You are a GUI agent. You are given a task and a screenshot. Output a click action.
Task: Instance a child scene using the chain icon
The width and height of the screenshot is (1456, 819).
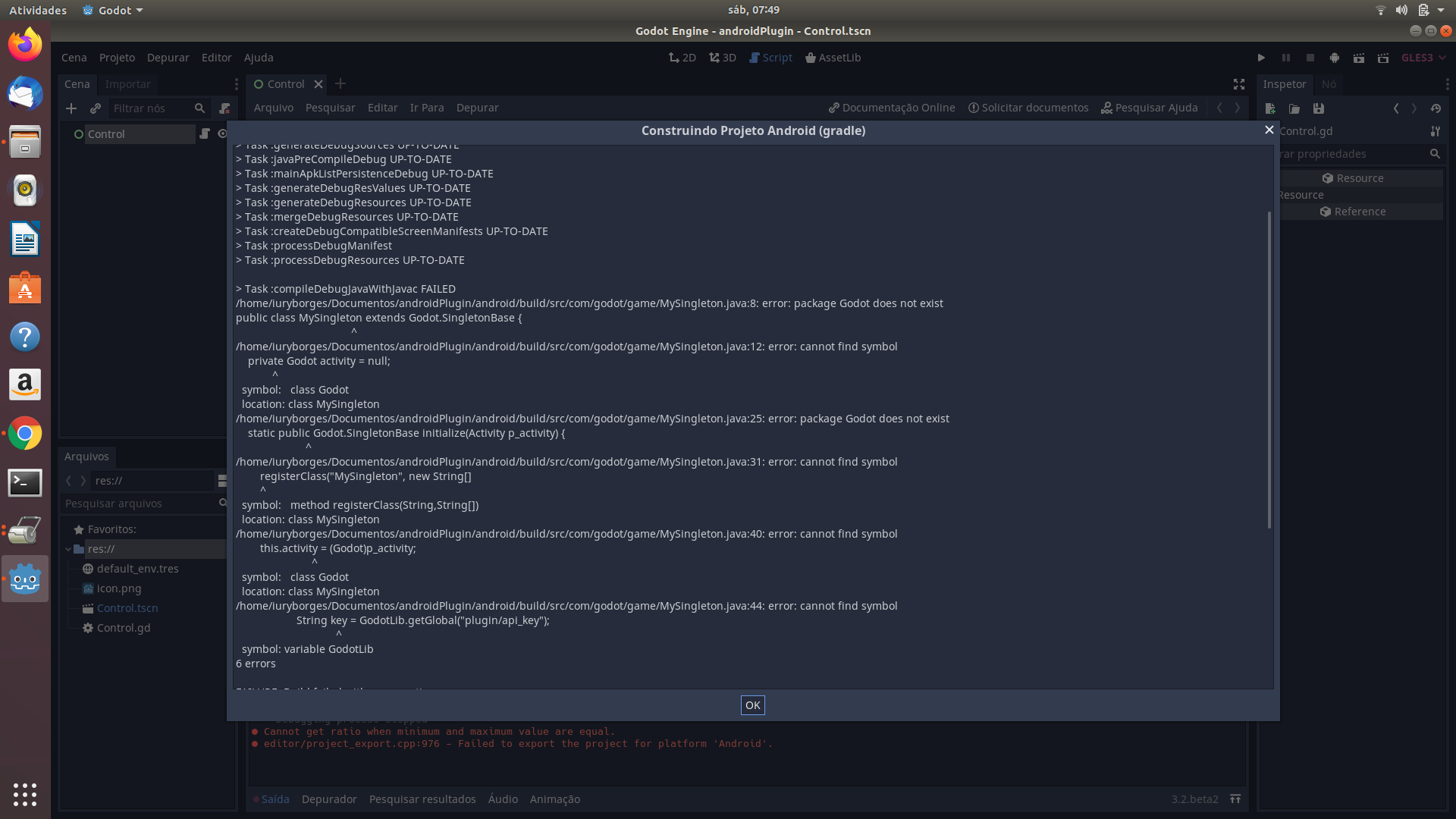(x=96, y=108)
